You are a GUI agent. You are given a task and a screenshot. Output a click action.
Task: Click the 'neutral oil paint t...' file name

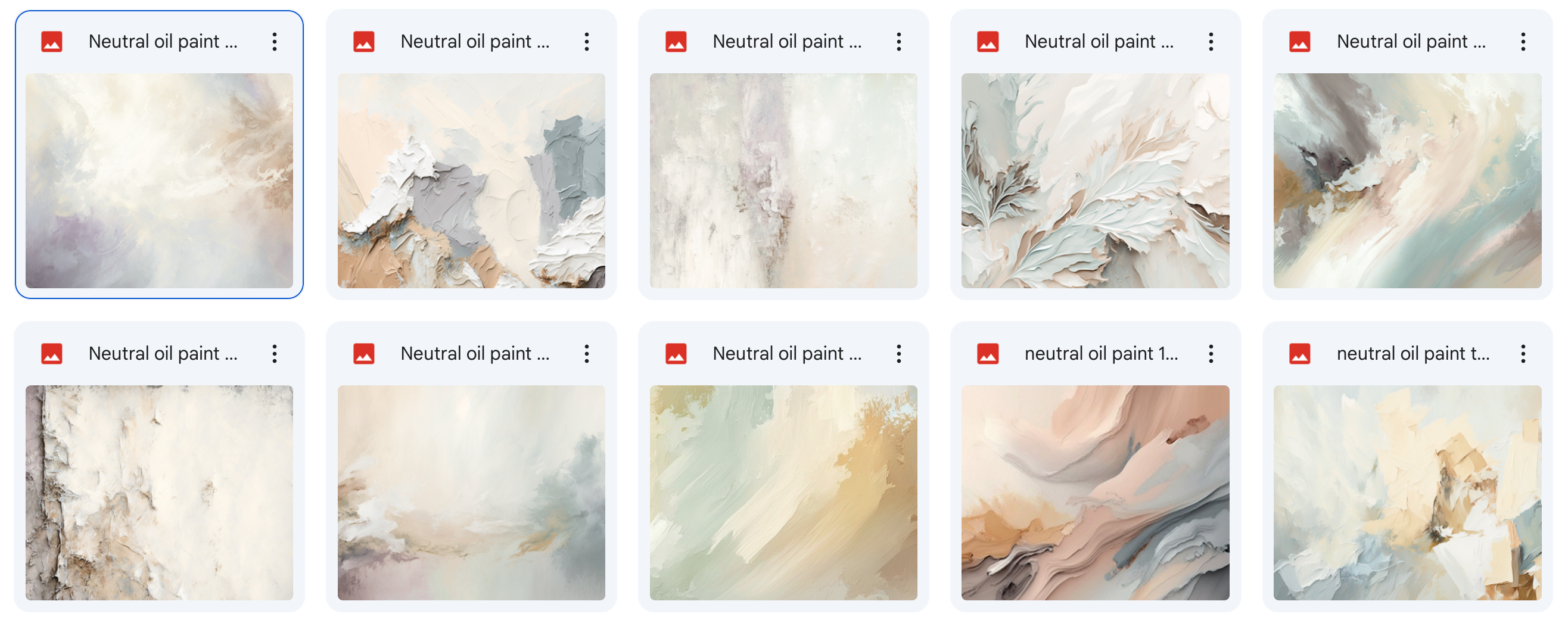pos(1413,353)
